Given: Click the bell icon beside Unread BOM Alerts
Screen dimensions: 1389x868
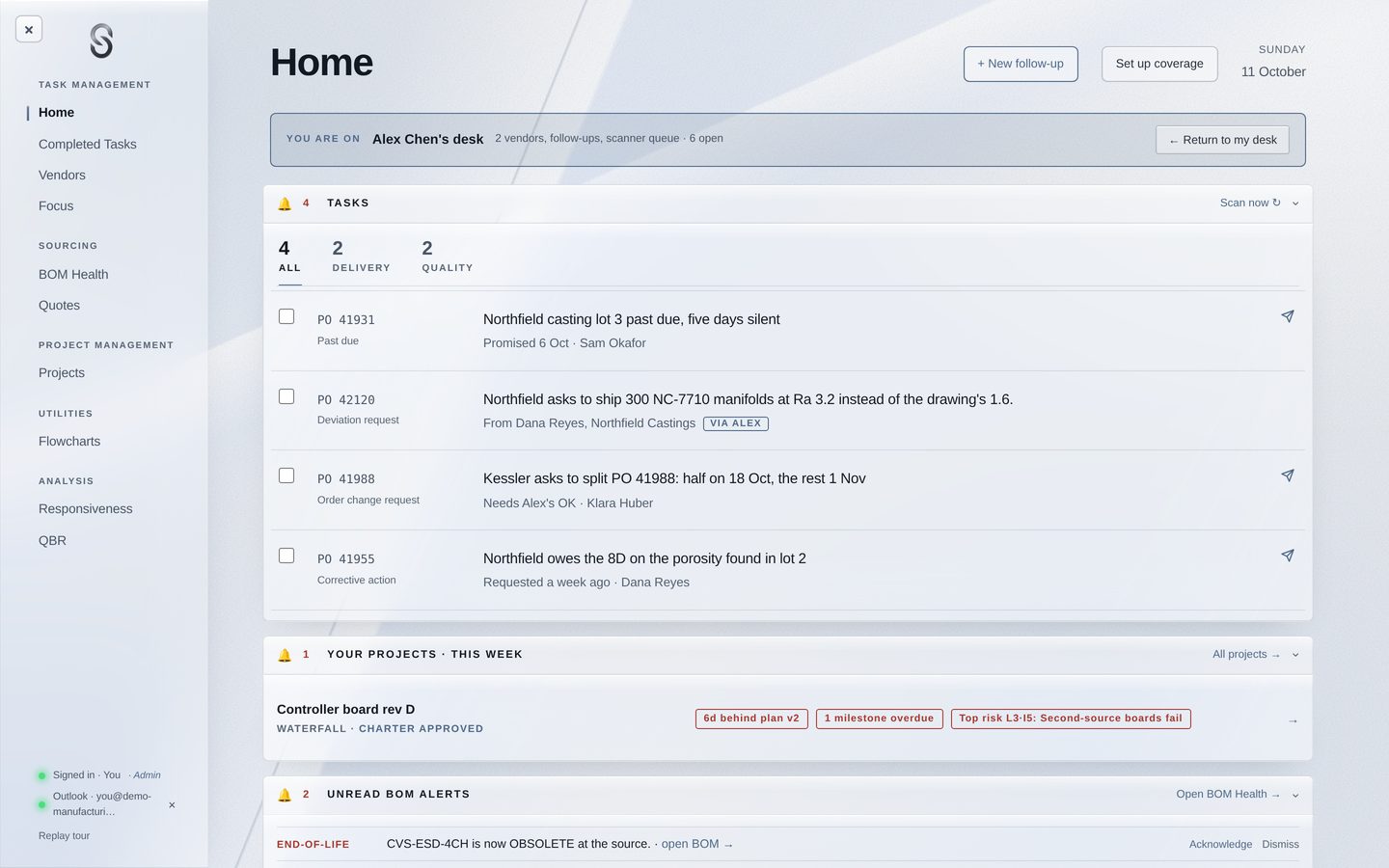Looking at the screenshot, I should click(x=285, y=795).
